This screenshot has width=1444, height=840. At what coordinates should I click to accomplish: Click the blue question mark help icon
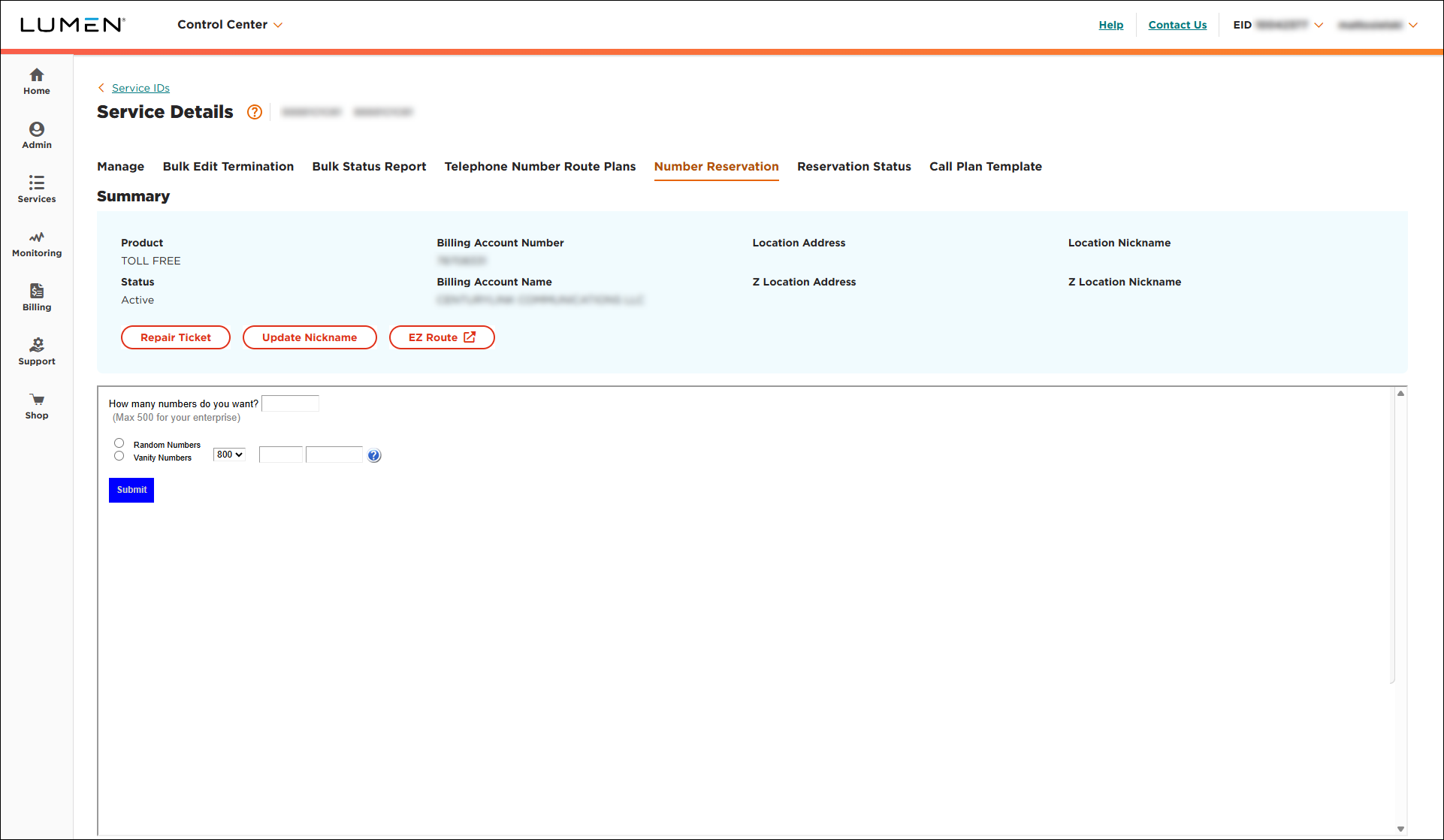point(373,455)
